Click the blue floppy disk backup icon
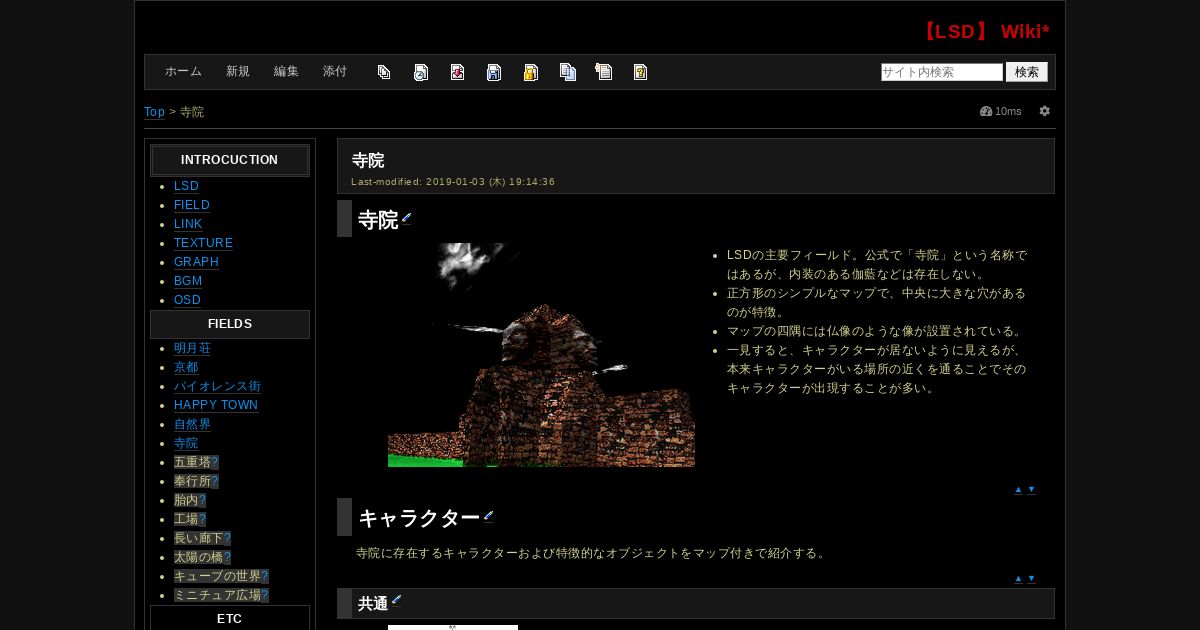Viewport: 1200px width, 630px height. pos(494,72)
